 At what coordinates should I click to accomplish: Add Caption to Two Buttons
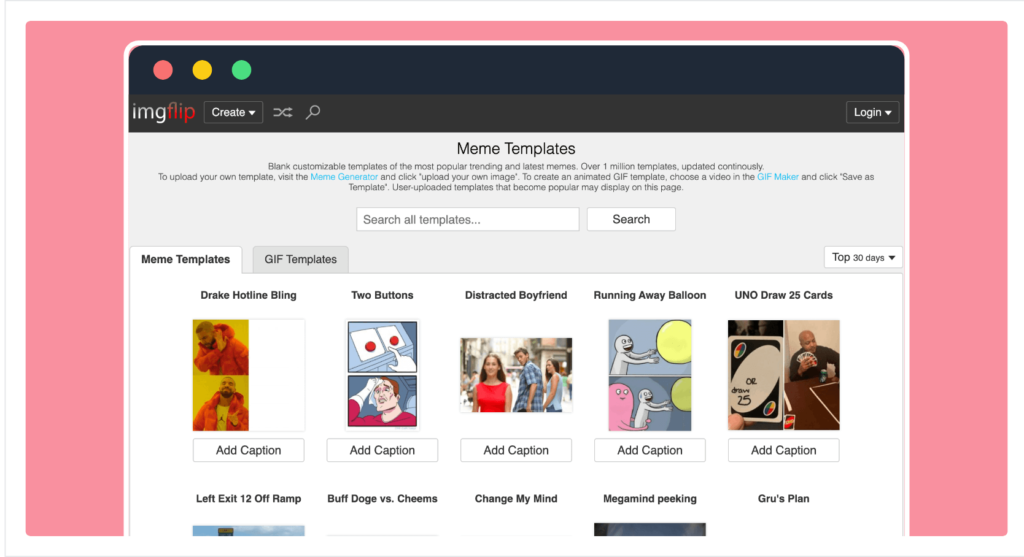(382, 450)
